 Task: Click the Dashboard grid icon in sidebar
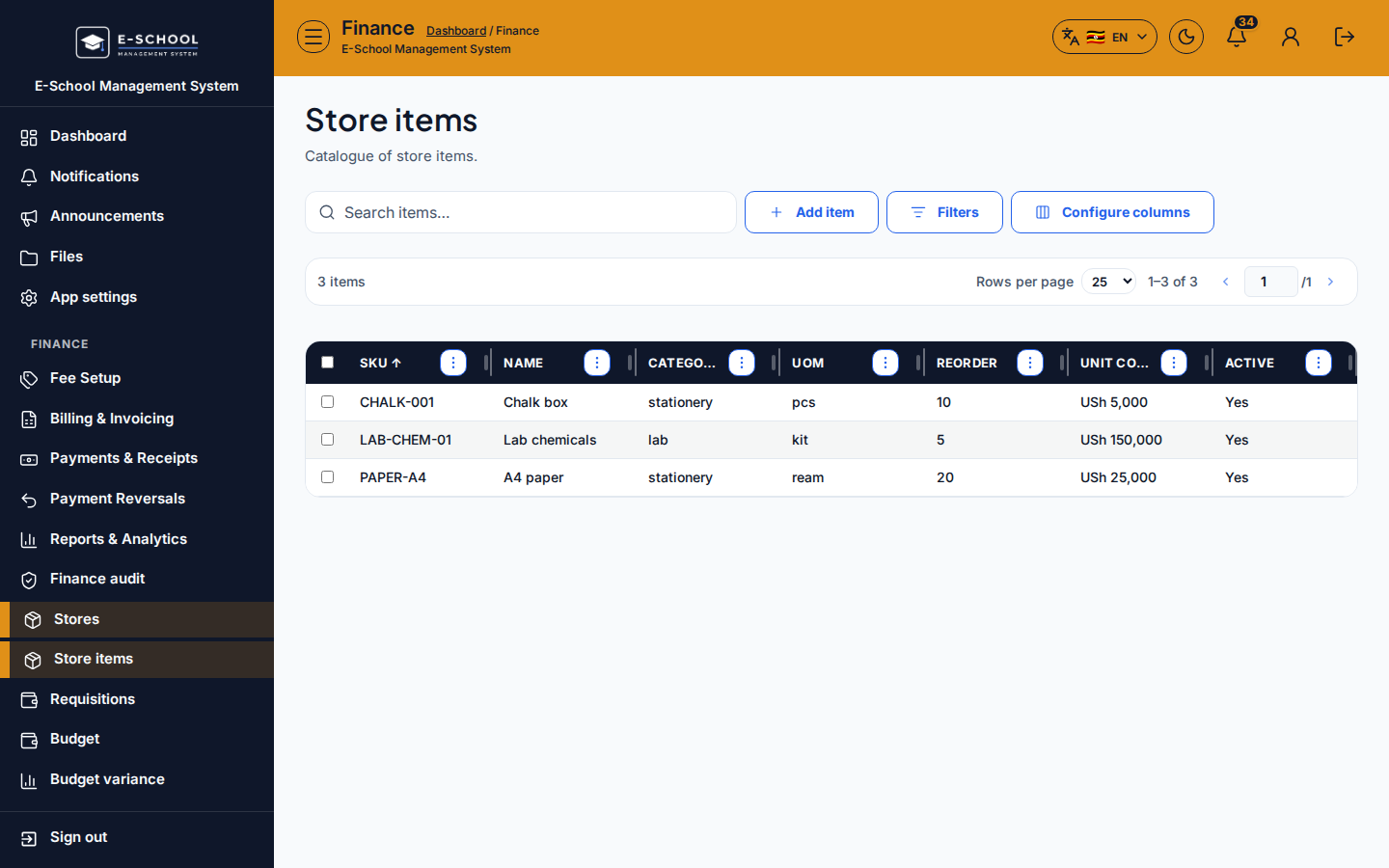point(29,138)
